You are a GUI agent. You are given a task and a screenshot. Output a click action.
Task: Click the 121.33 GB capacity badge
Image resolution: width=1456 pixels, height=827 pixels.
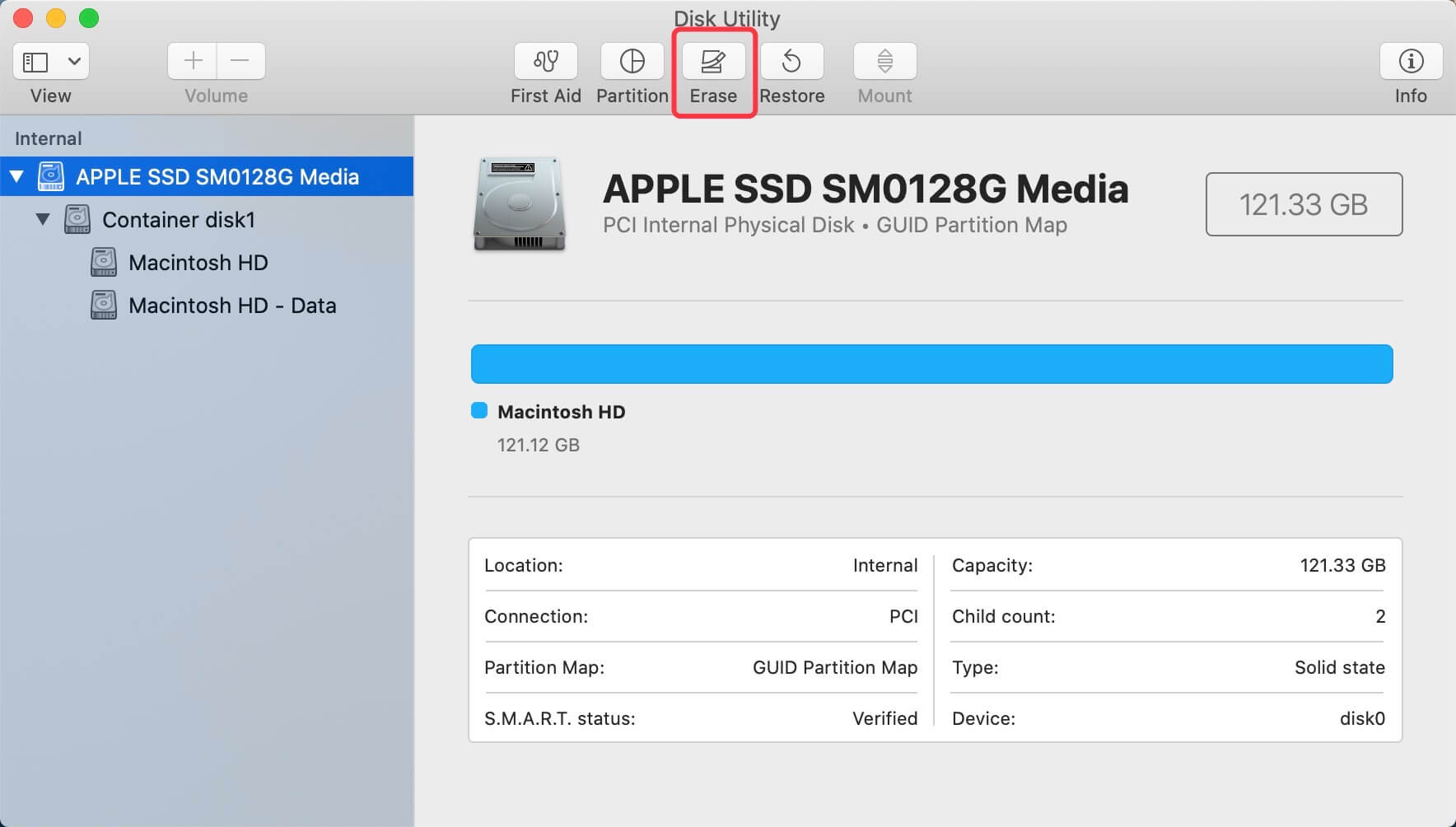[x=1304, y=204]
